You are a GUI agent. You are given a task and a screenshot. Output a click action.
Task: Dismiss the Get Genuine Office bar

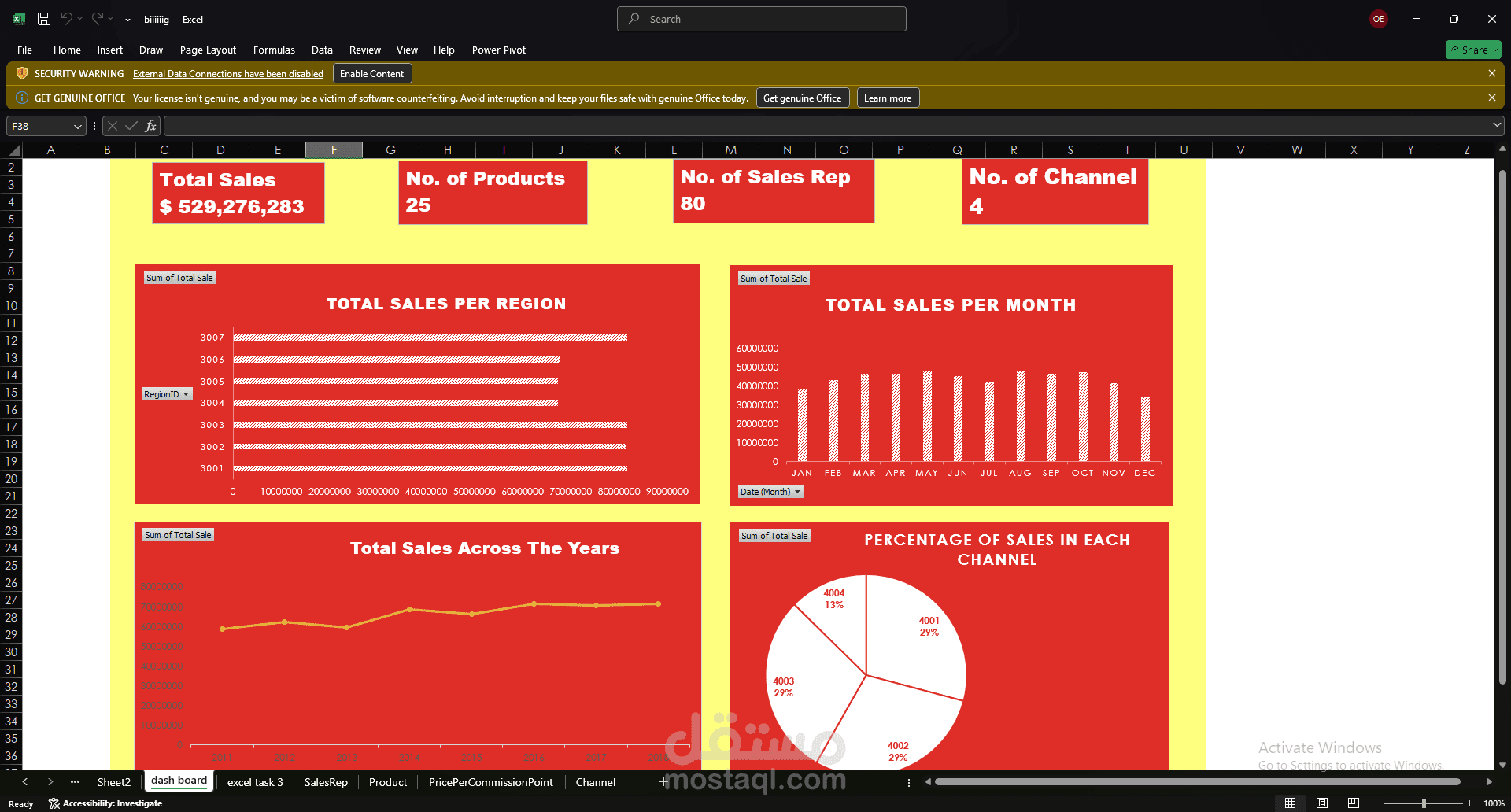pos(1491,98)
